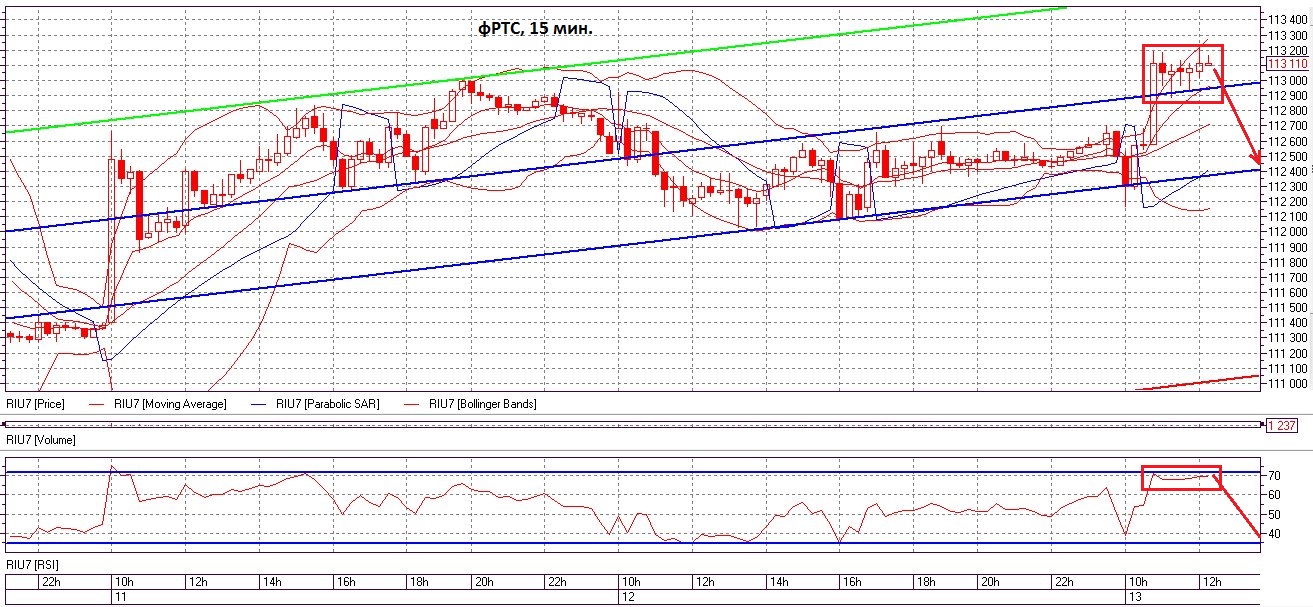
Task: Click date marker 13 on time axis
Action: 1132,596
